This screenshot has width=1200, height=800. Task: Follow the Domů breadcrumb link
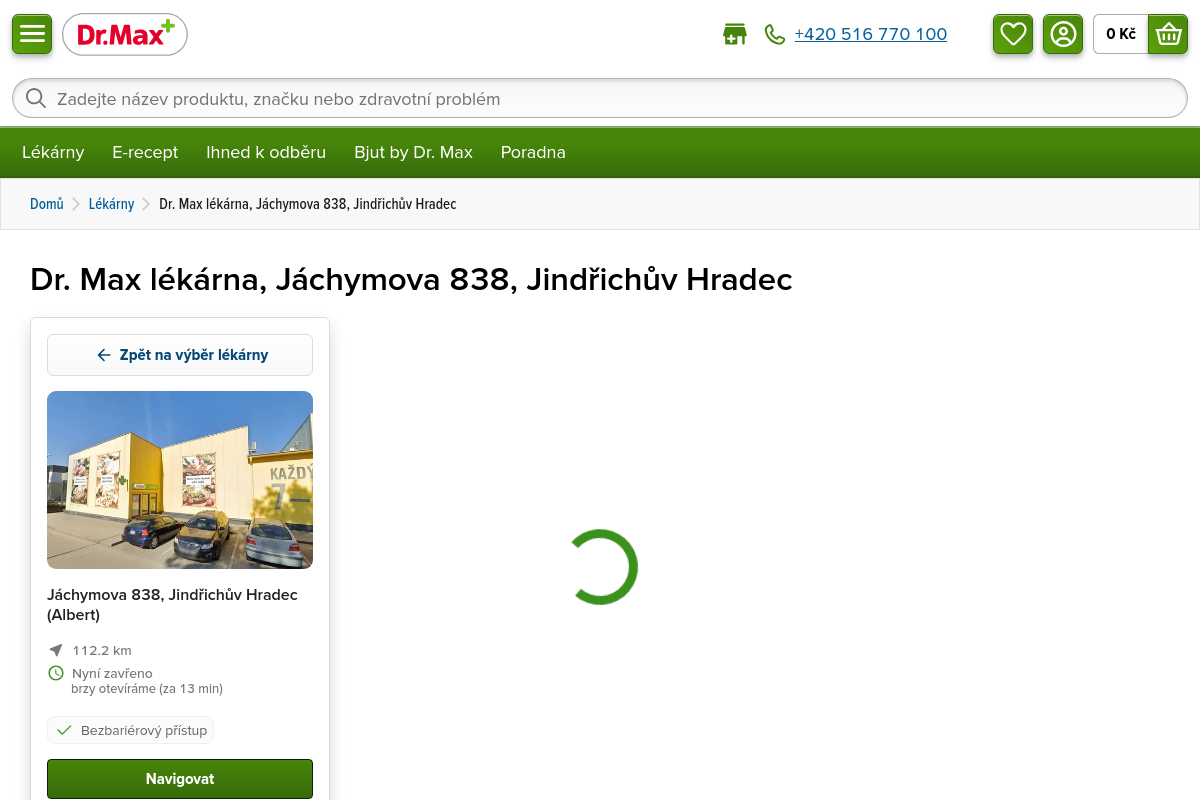tap(47, 204)
